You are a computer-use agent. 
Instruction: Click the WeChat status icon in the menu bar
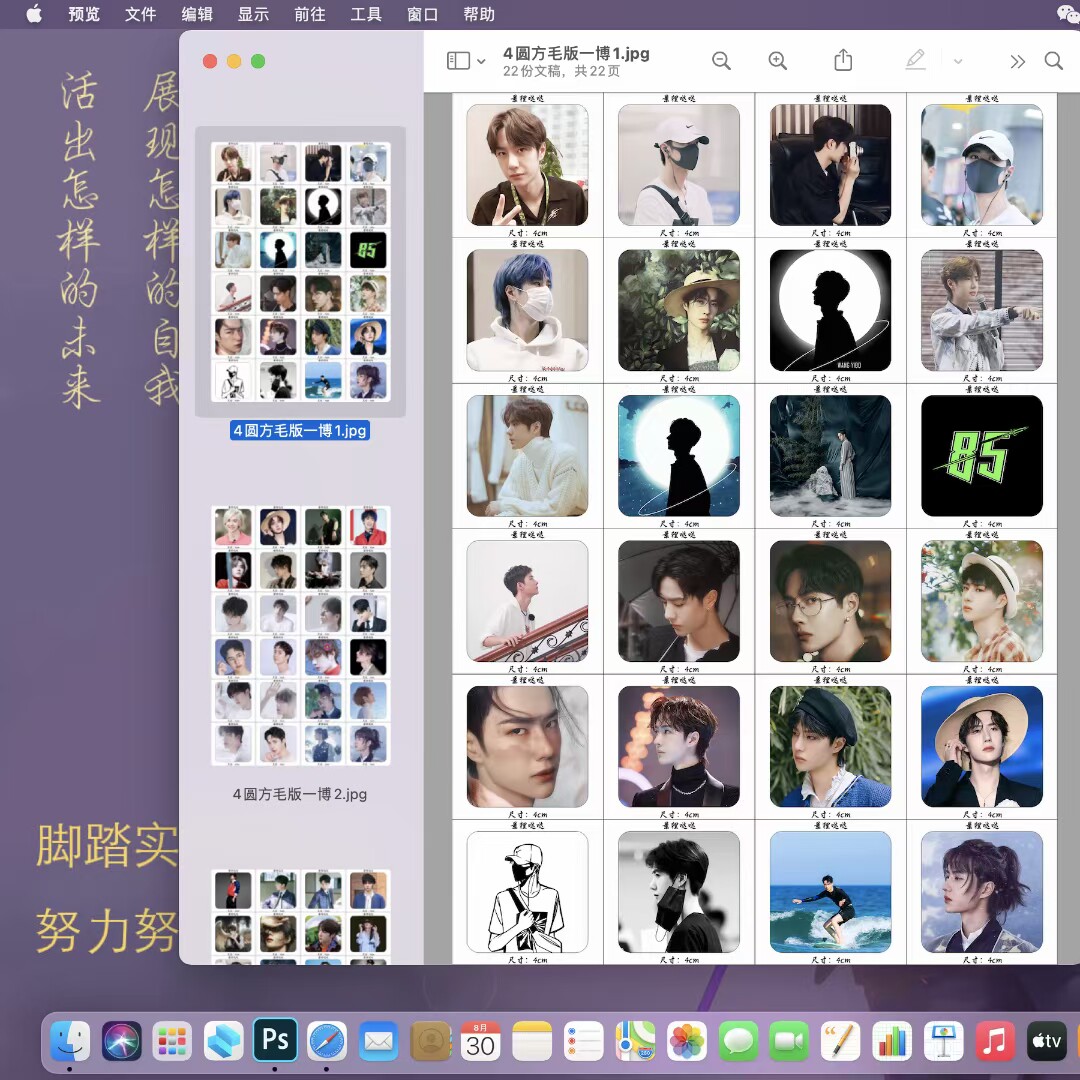click(1068, 14)
